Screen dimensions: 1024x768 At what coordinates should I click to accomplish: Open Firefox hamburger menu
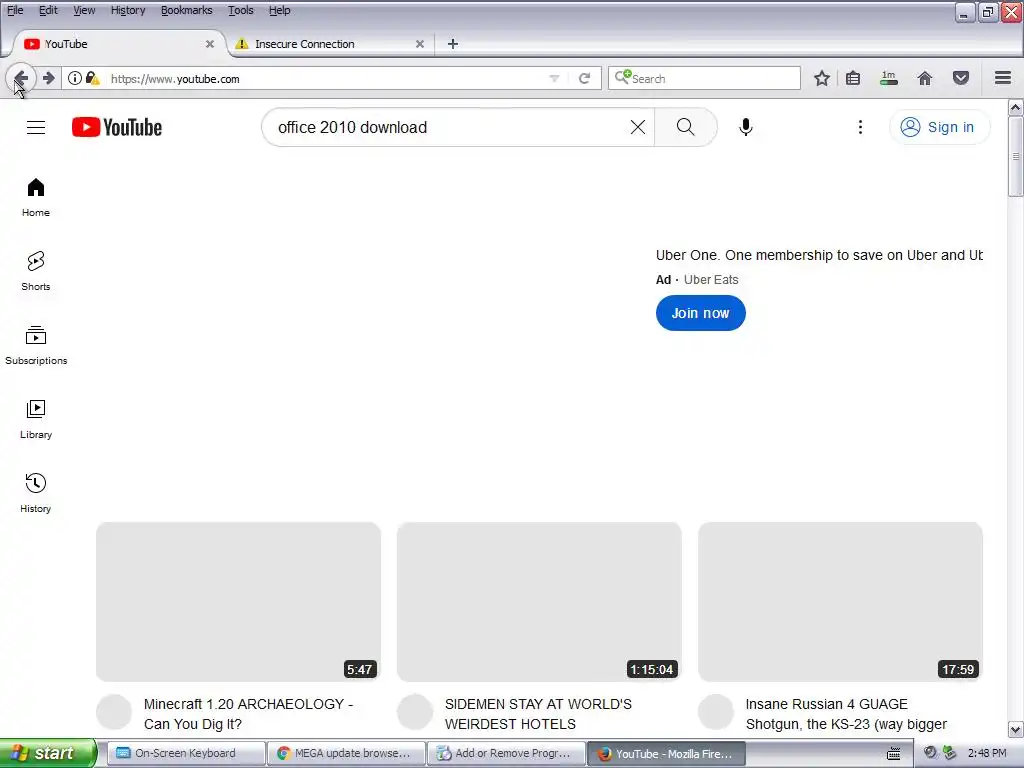click(x=1003, y=78)
